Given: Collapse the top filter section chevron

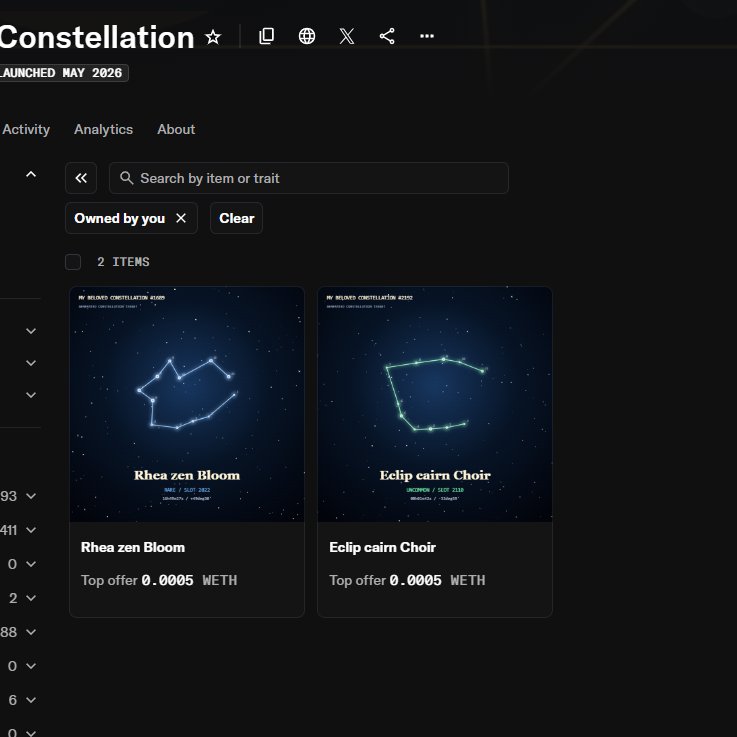Looking at the screenshot, I should click(x=31, y=174).
